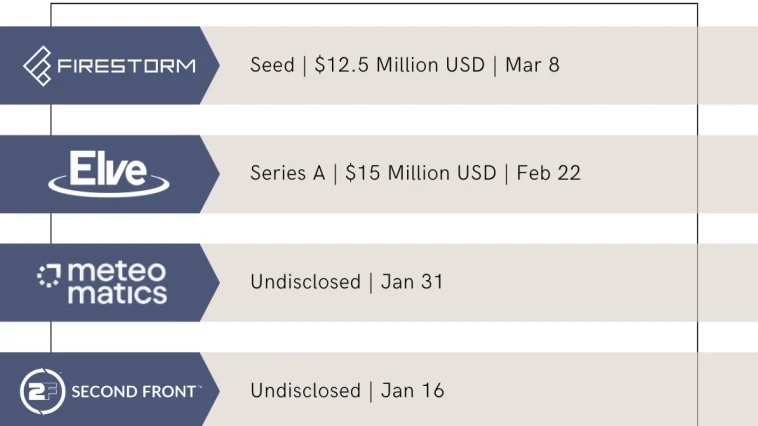Click the Firestorm diamond logo icon
This screenshot has height=426, width=758.
click(x=38, y=66)
